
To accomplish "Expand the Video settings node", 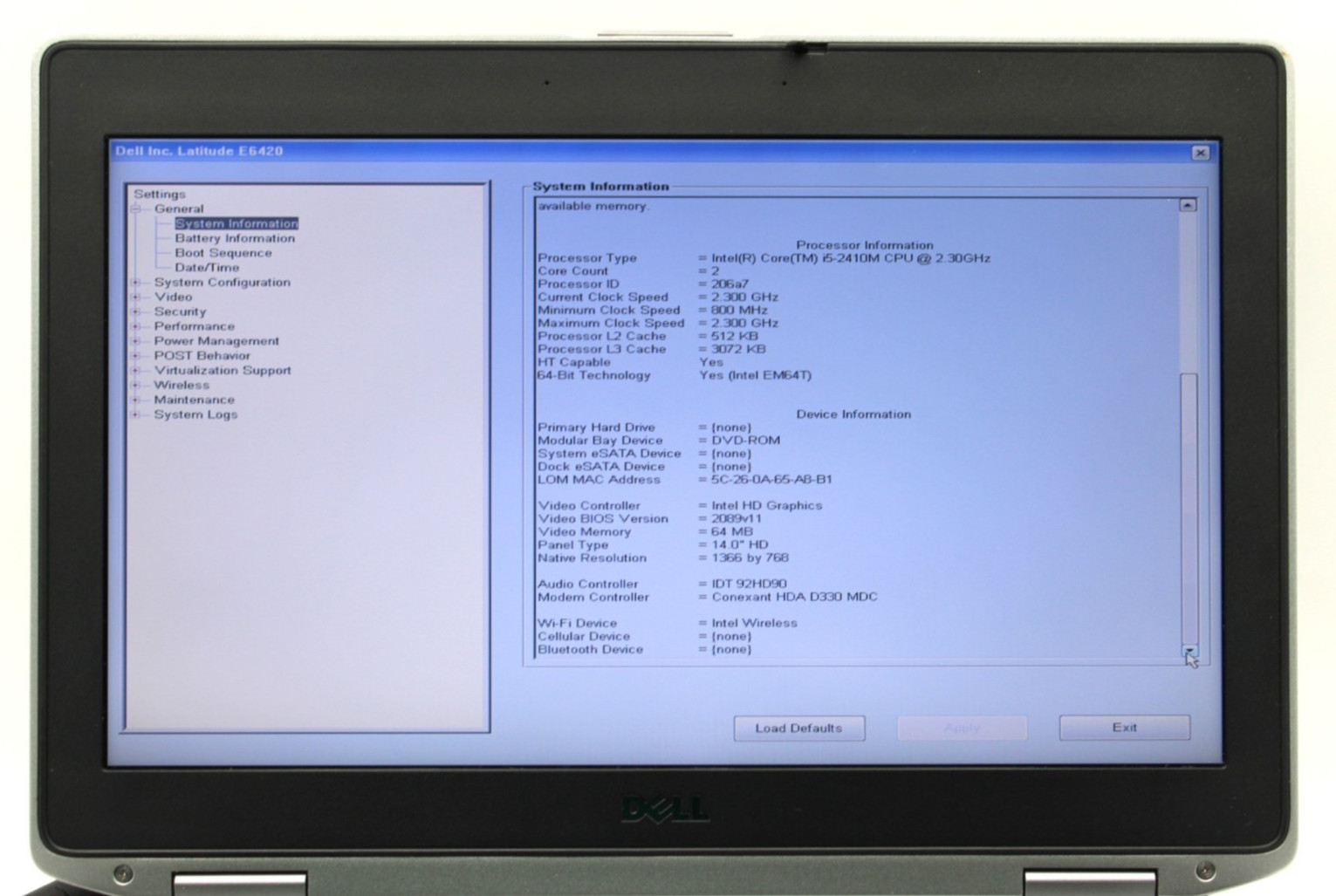I will (x=136, y=298).
